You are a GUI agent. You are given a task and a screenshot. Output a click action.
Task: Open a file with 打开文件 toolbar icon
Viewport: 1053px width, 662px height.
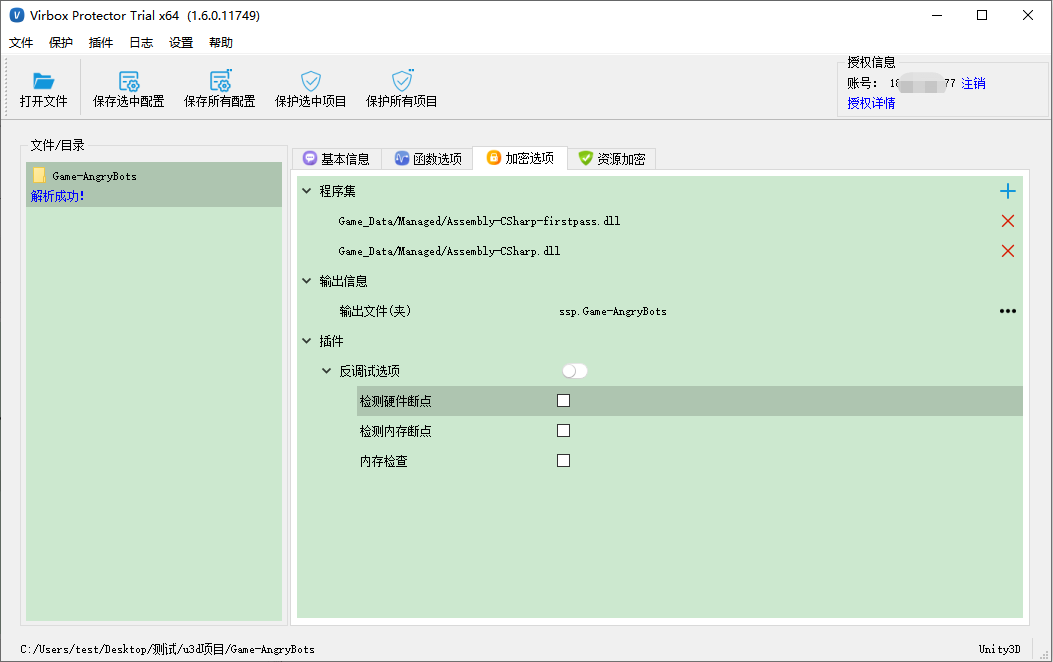tap(44, 81)
